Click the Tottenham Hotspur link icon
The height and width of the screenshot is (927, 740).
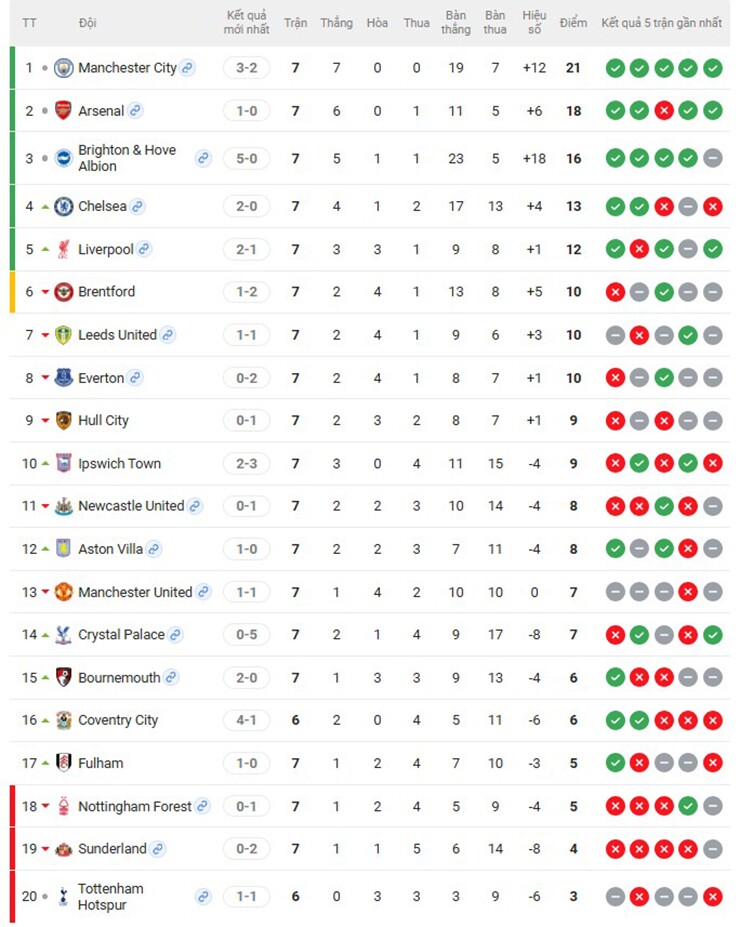pyautogui.click(x=203, y=896)
